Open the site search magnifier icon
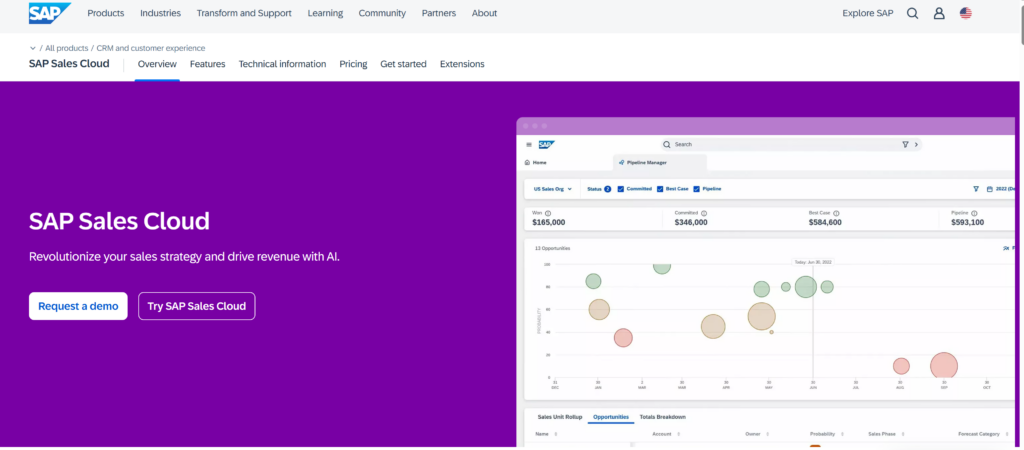1024x450 pixels. pyautogui.click(x=912, y=13)
